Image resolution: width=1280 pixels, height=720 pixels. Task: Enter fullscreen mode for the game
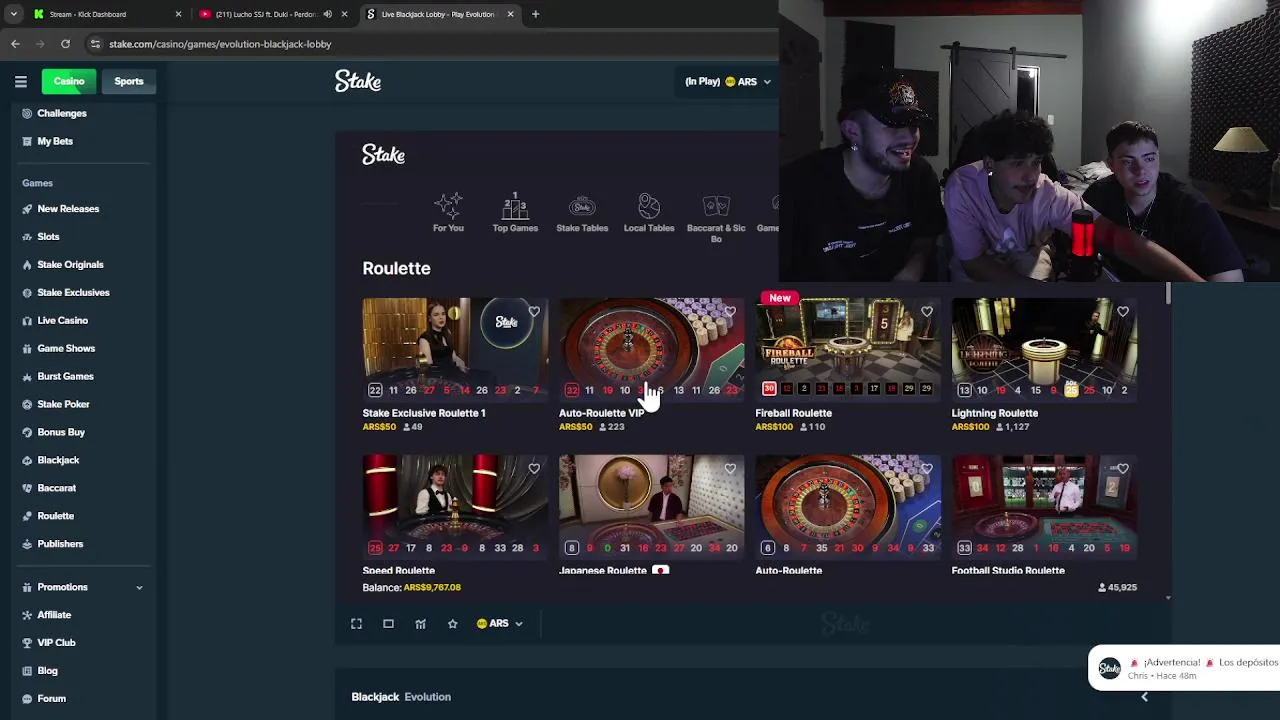click(x=356, y=624)
